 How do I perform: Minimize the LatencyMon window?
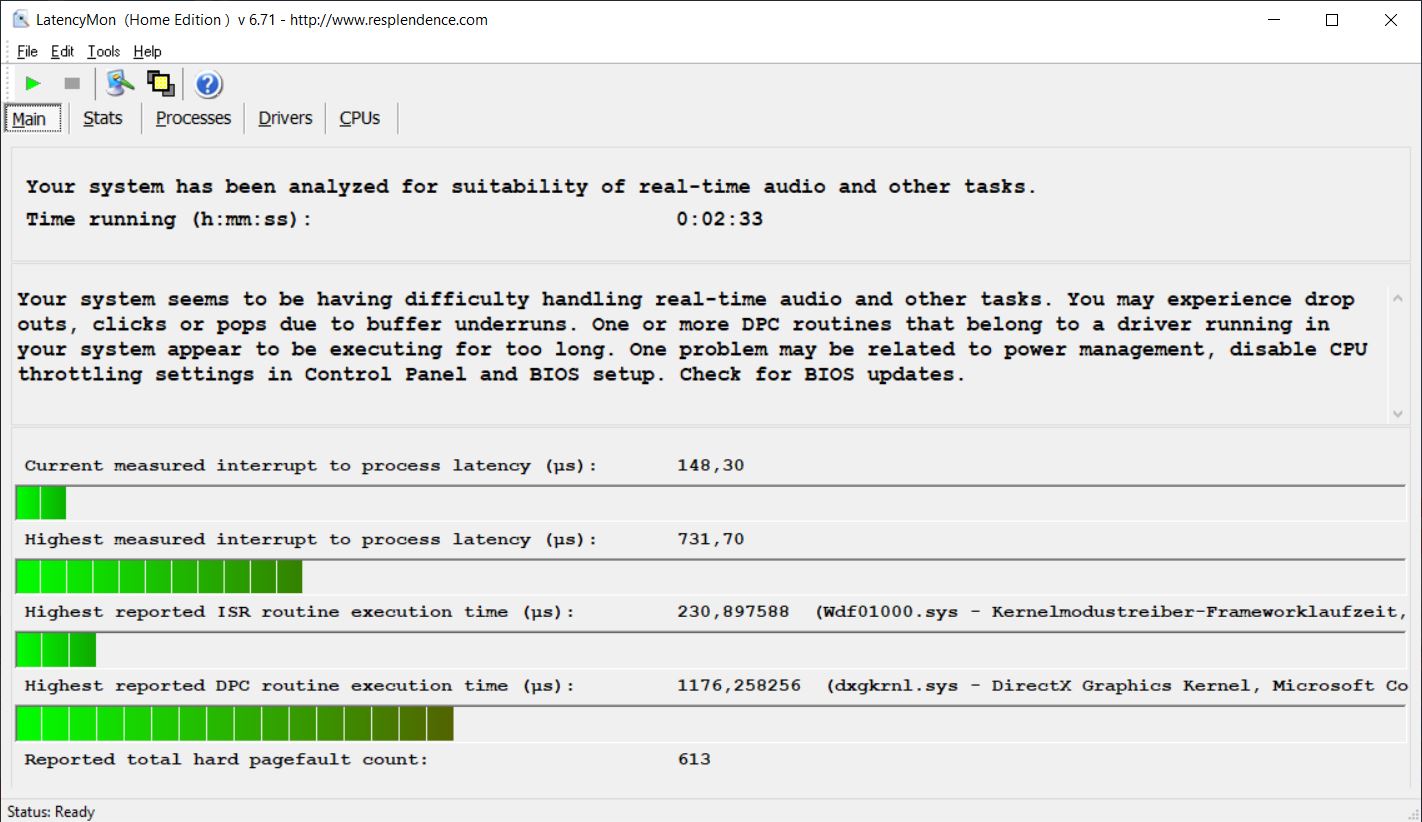pyautogui.click(x=1274, y=19)
